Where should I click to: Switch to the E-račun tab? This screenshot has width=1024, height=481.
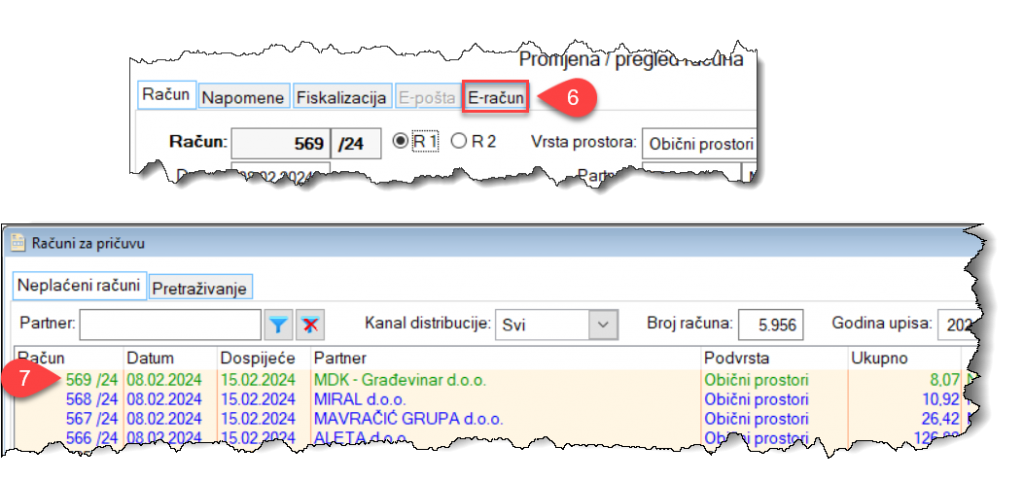[x=496, y=97]
